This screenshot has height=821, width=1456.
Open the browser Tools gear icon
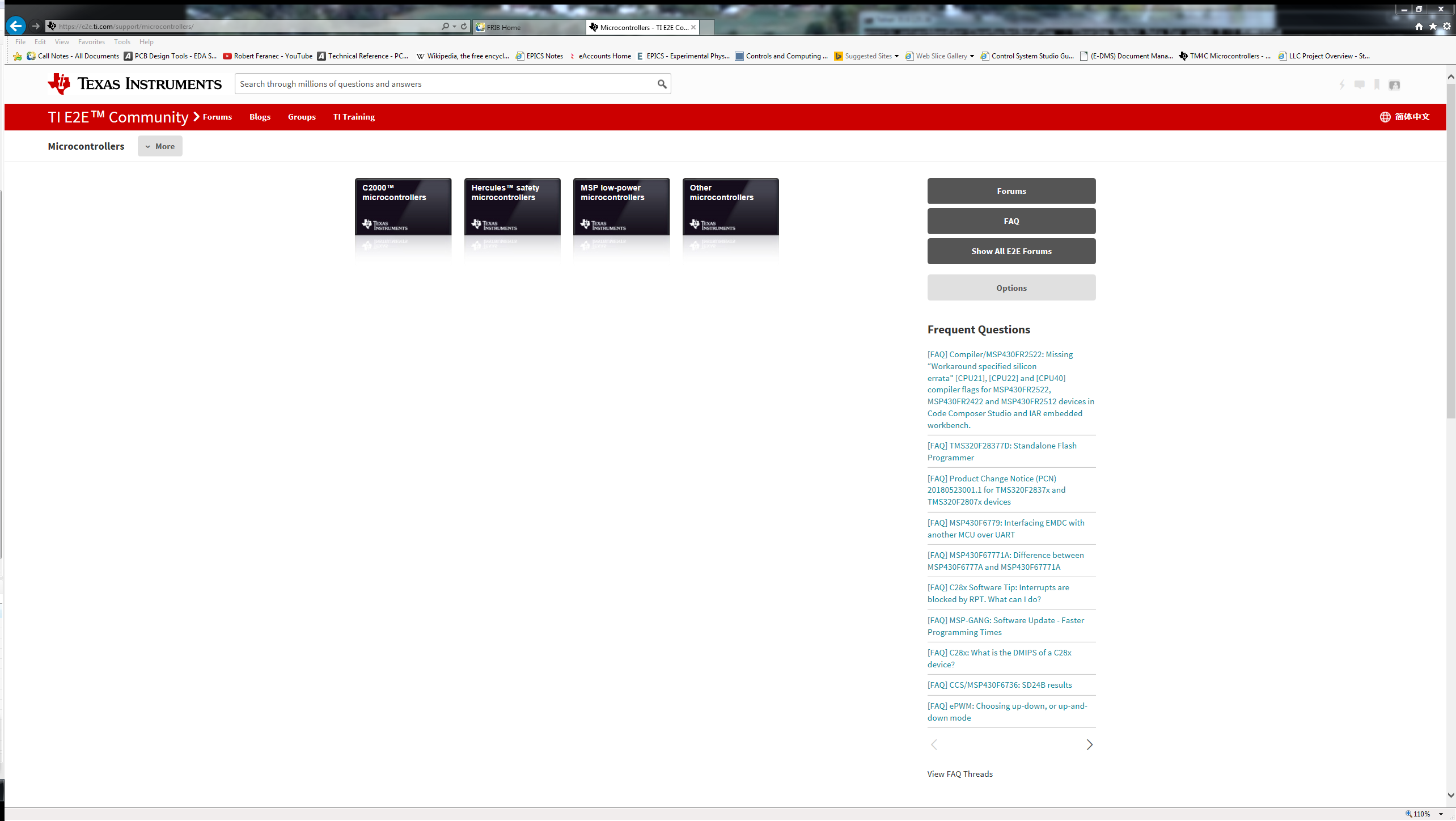[x=1447, y=27]
